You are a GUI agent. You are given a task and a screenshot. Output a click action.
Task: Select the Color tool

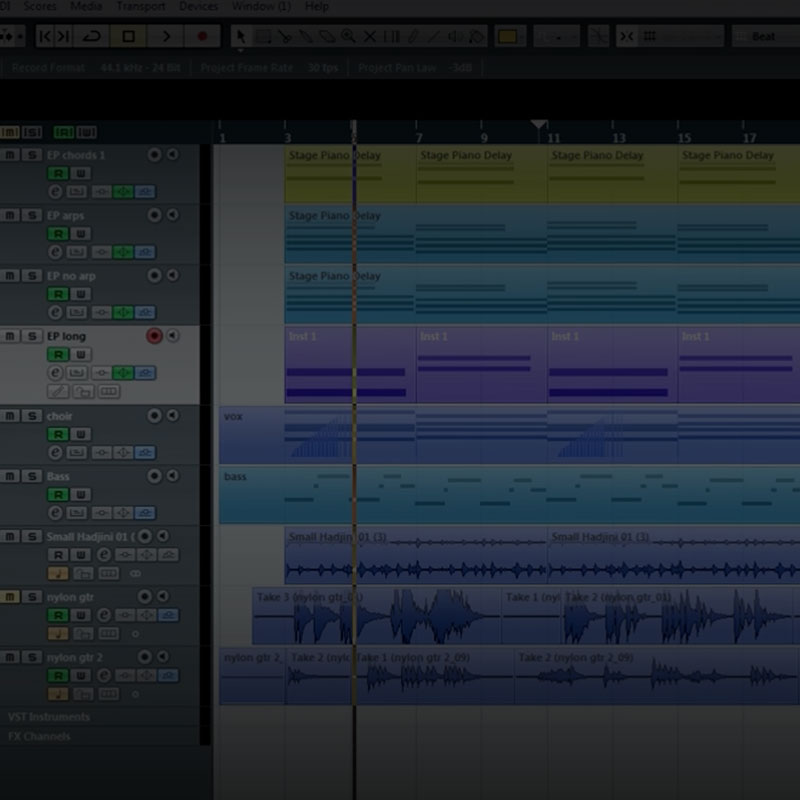point(477,37)
